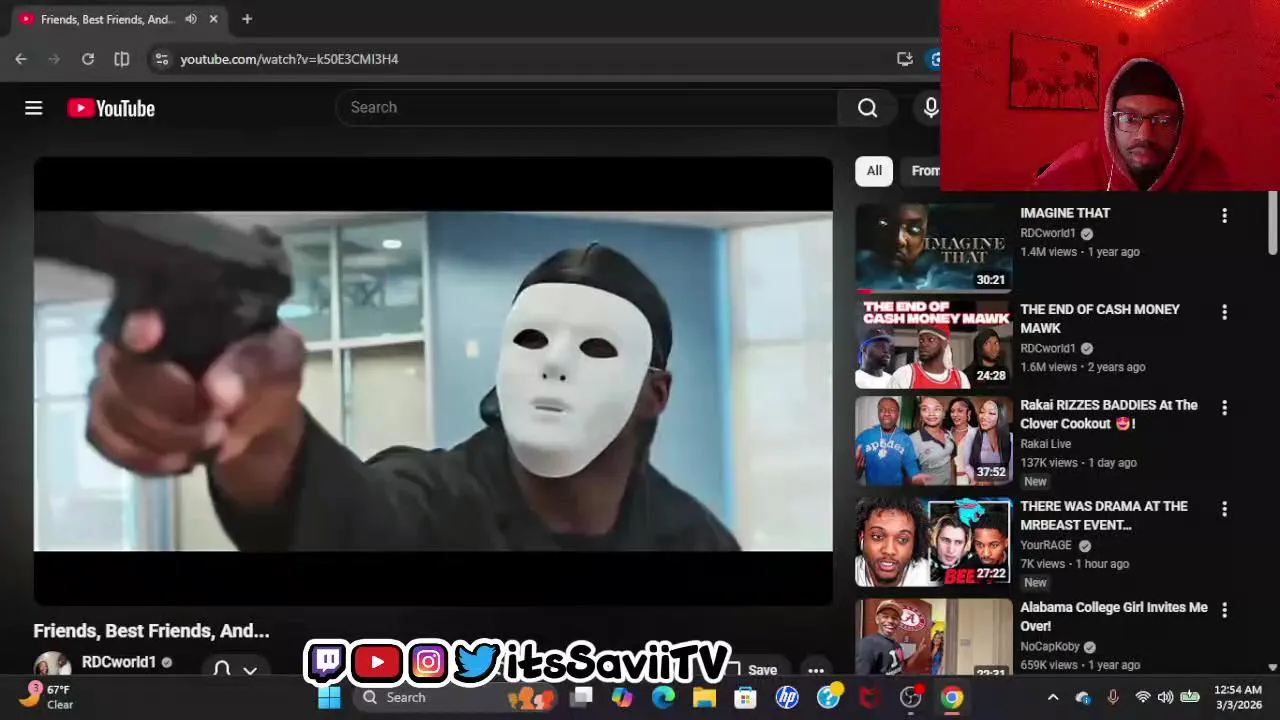Image resolution: width=1280 pixels, height=720 pixels.
Task: Click the microphone tray icon
Action: click(x=1113, y=697)
